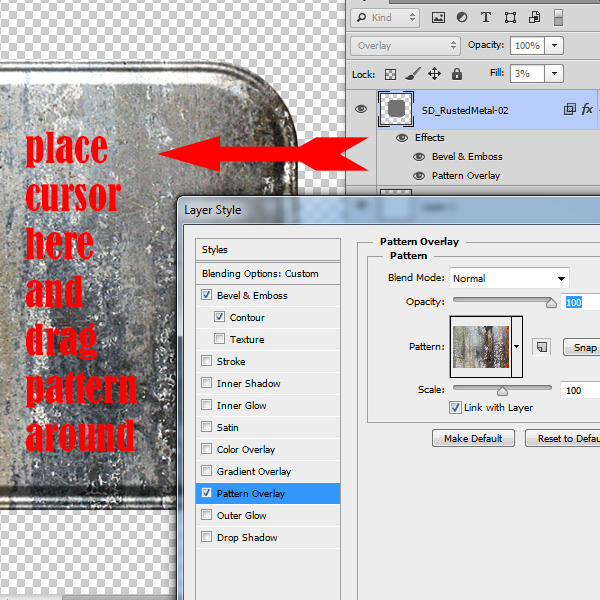This screenshot has height=600, width=600.
Task: Click the Fill 3% field
Action: [527, 73]
